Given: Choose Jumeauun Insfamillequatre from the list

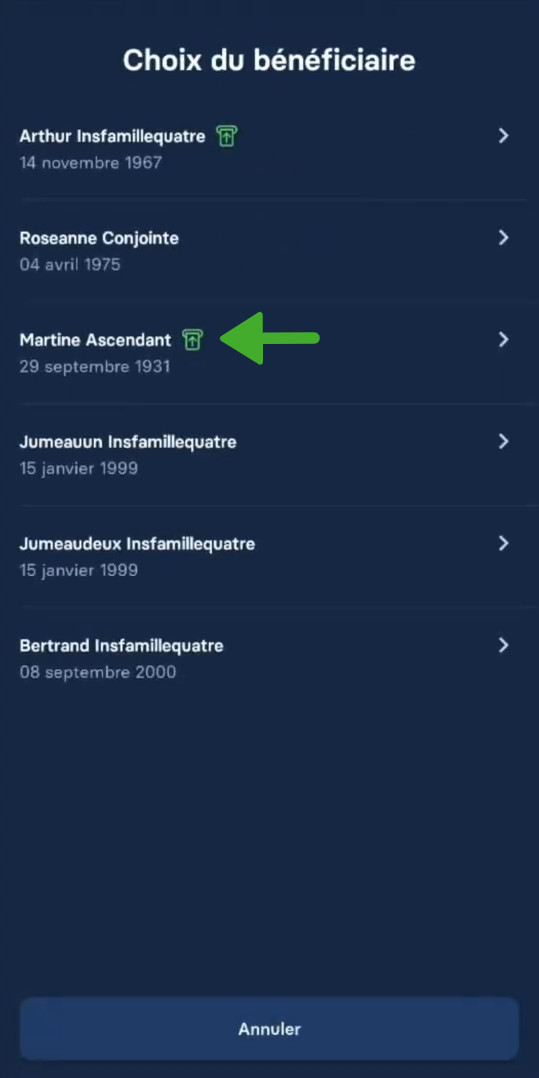Looking at the screenshot, I should click(270, 454).
